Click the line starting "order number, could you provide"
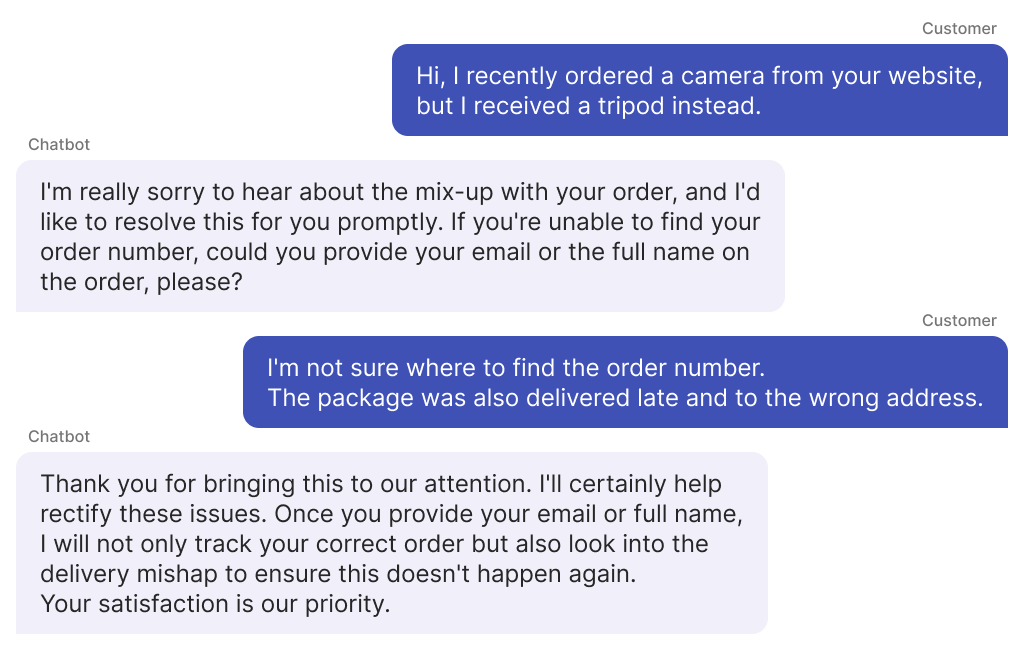The image size is (1024, 662). 394,252
